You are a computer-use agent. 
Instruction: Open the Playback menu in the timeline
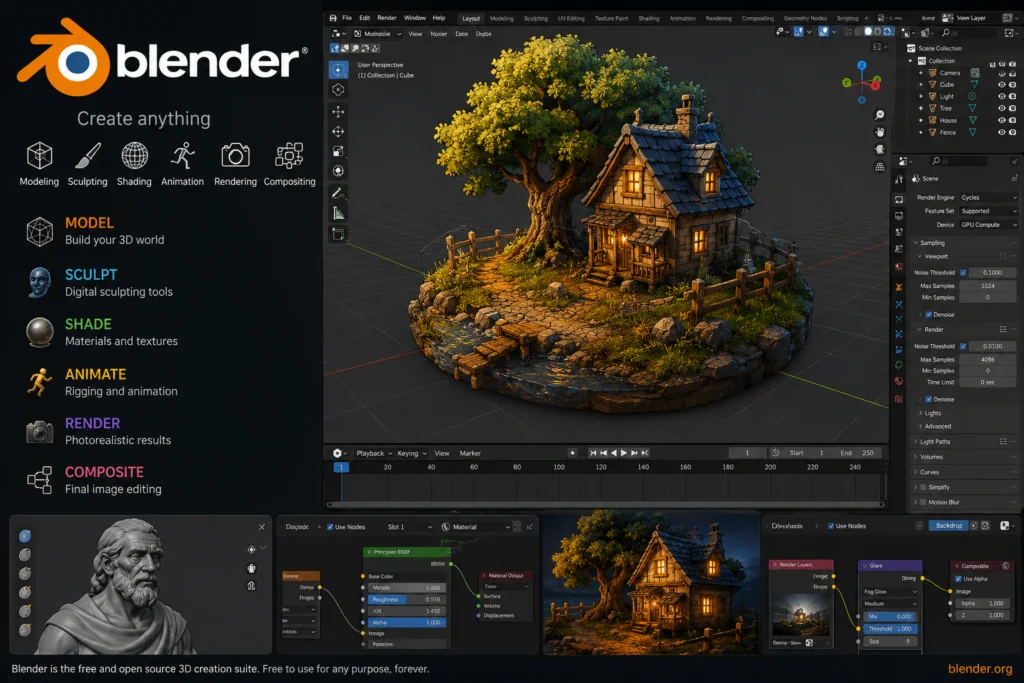pyautogui.click(x=374, y=453)
